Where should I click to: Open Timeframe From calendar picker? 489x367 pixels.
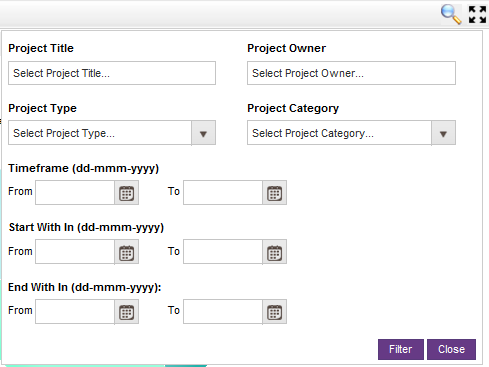(x=127, y=193)
